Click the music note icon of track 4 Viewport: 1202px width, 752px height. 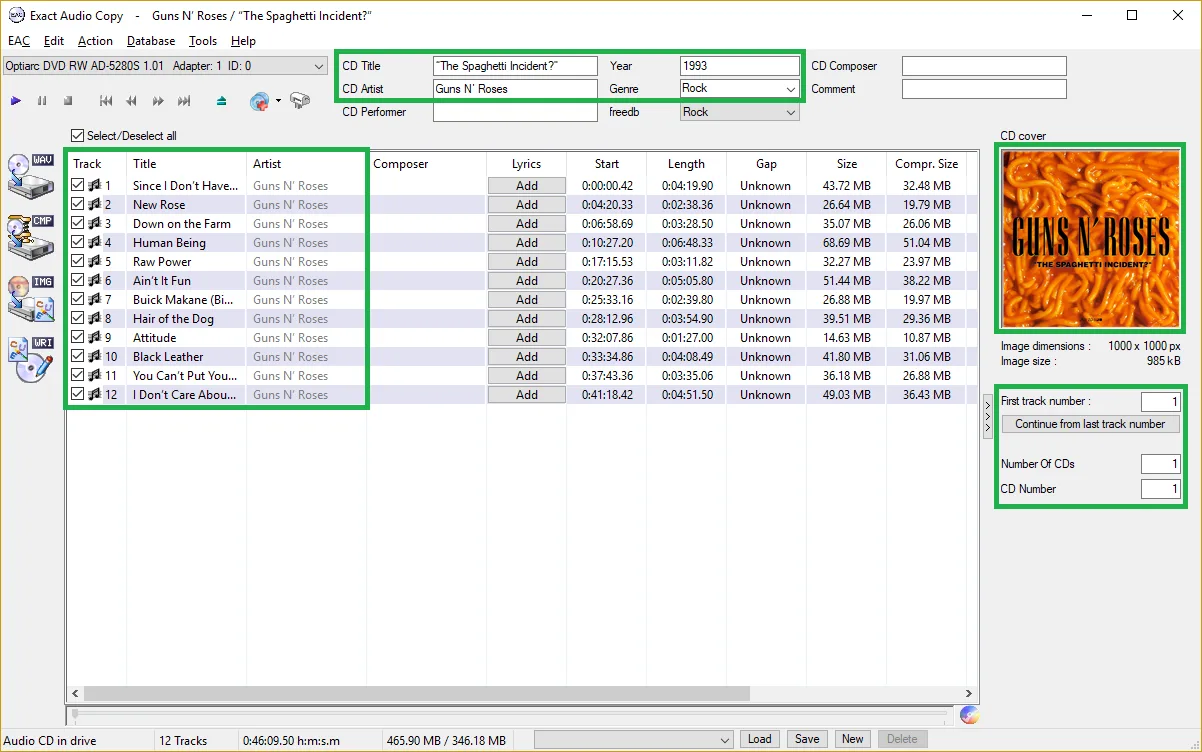pyautogui.click(x=95, y=242)
